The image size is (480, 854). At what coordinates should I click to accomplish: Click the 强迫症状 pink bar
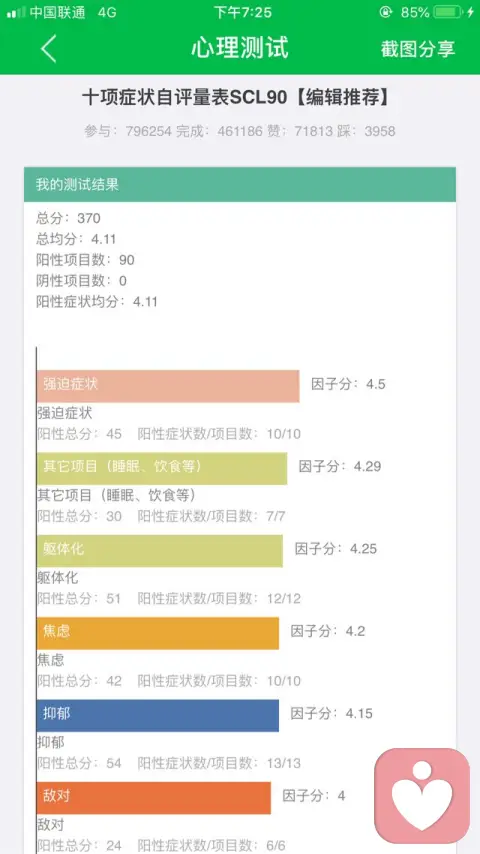point(168,386)
